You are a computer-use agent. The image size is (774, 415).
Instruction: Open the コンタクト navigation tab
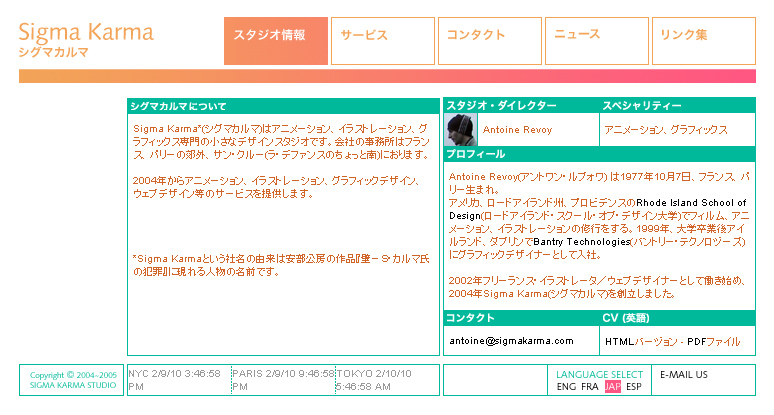(x=489, y=41)
